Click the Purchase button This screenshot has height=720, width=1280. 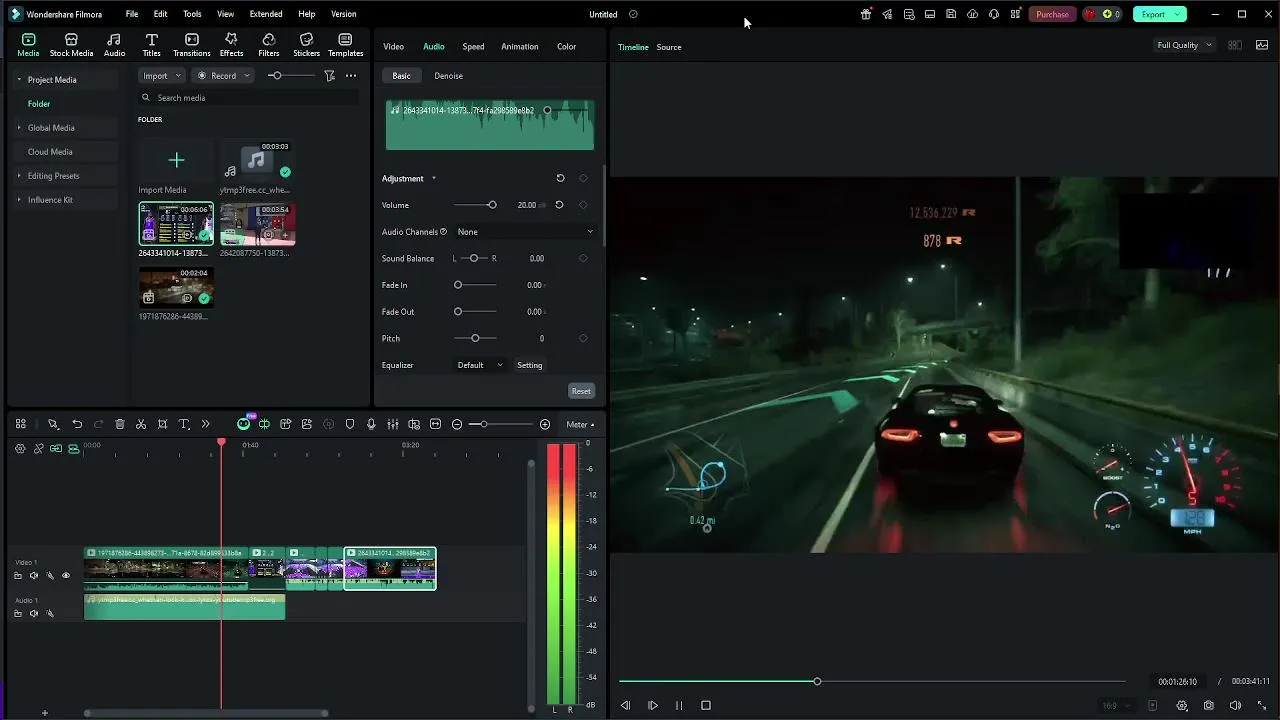1051,14
